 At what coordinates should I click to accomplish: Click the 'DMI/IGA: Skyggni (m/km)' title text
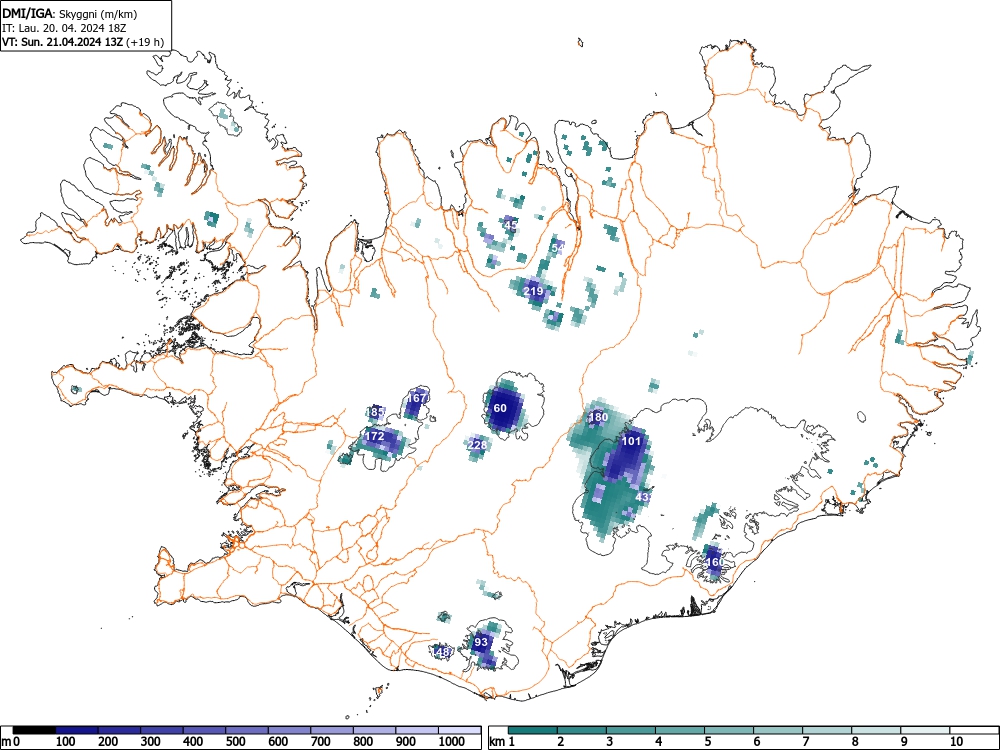[70, 14]
